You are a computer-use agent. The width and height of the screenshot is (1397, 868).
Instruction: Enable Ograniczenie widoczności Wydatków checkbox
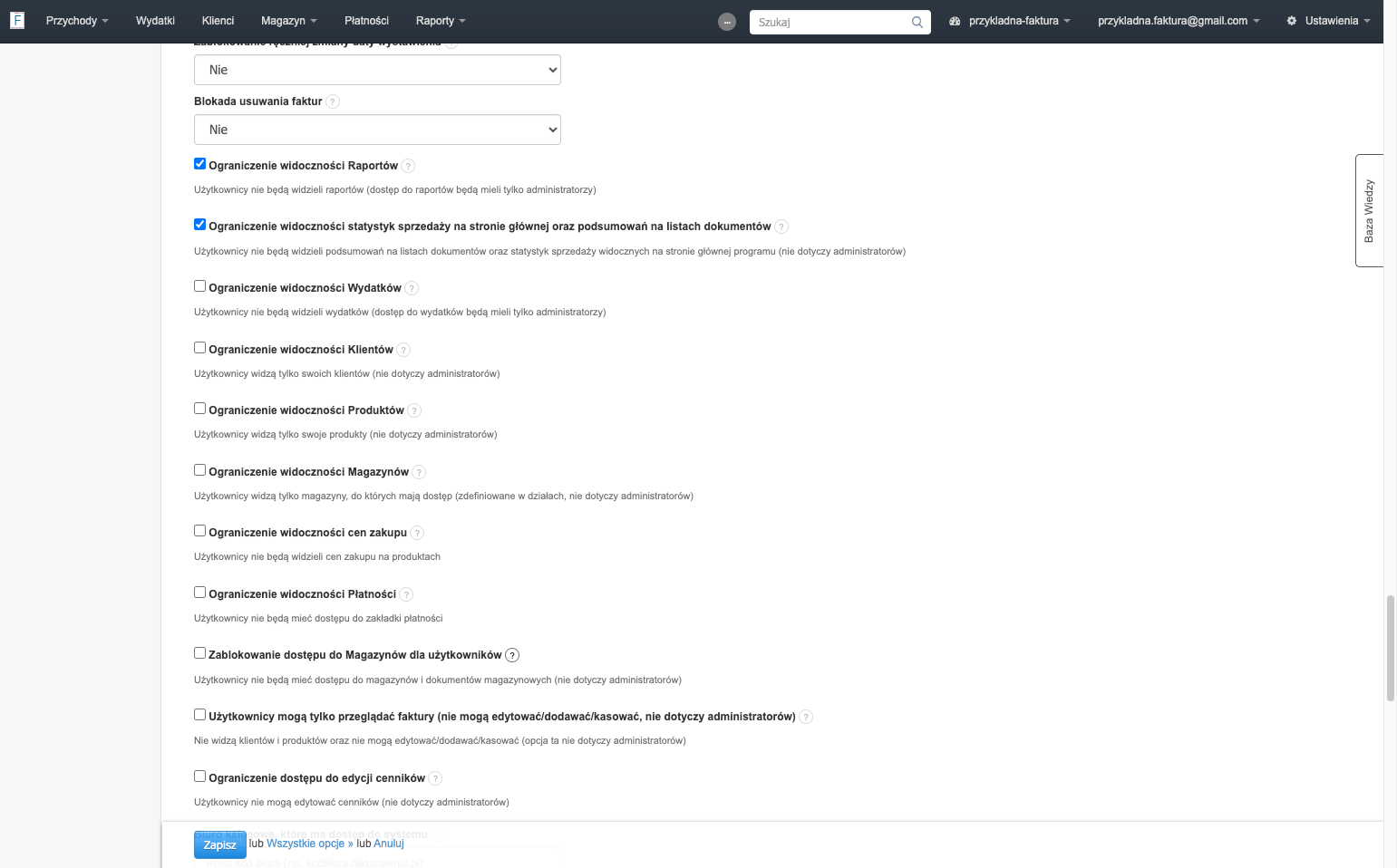200,286
